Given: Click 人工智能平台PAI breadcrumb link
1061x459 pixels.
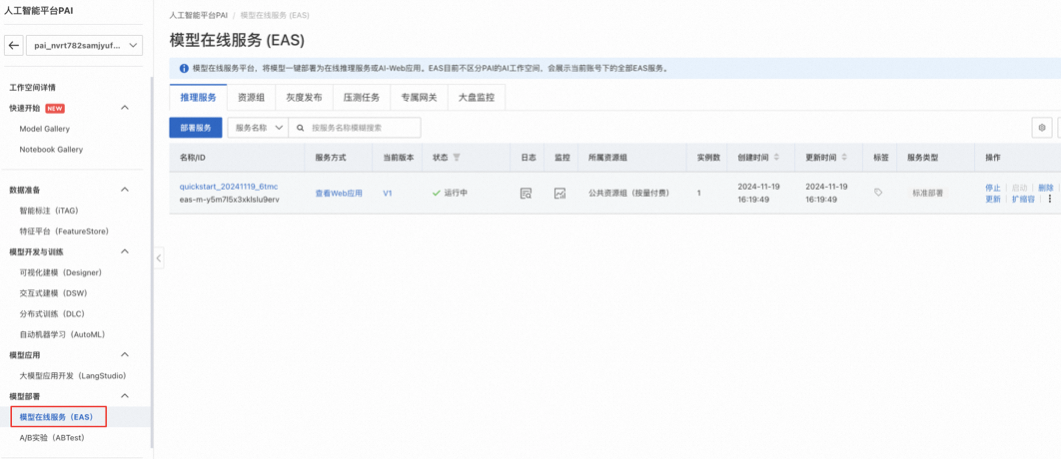Looking at the screenshot, I should [198, 14].
